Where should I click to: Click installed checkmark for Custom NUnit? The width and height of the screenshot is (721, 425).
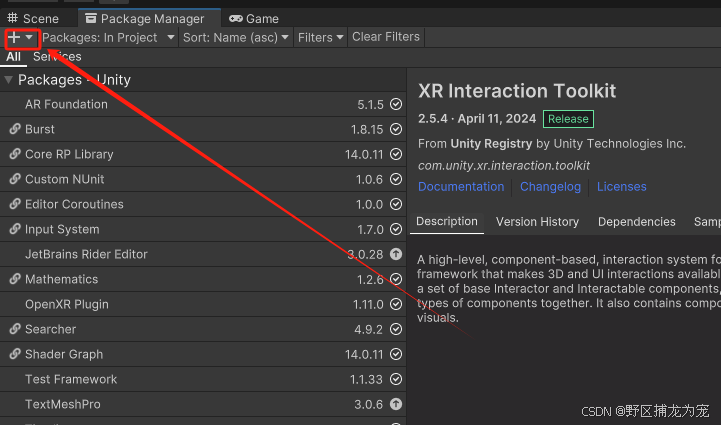[x=396, y=179]
